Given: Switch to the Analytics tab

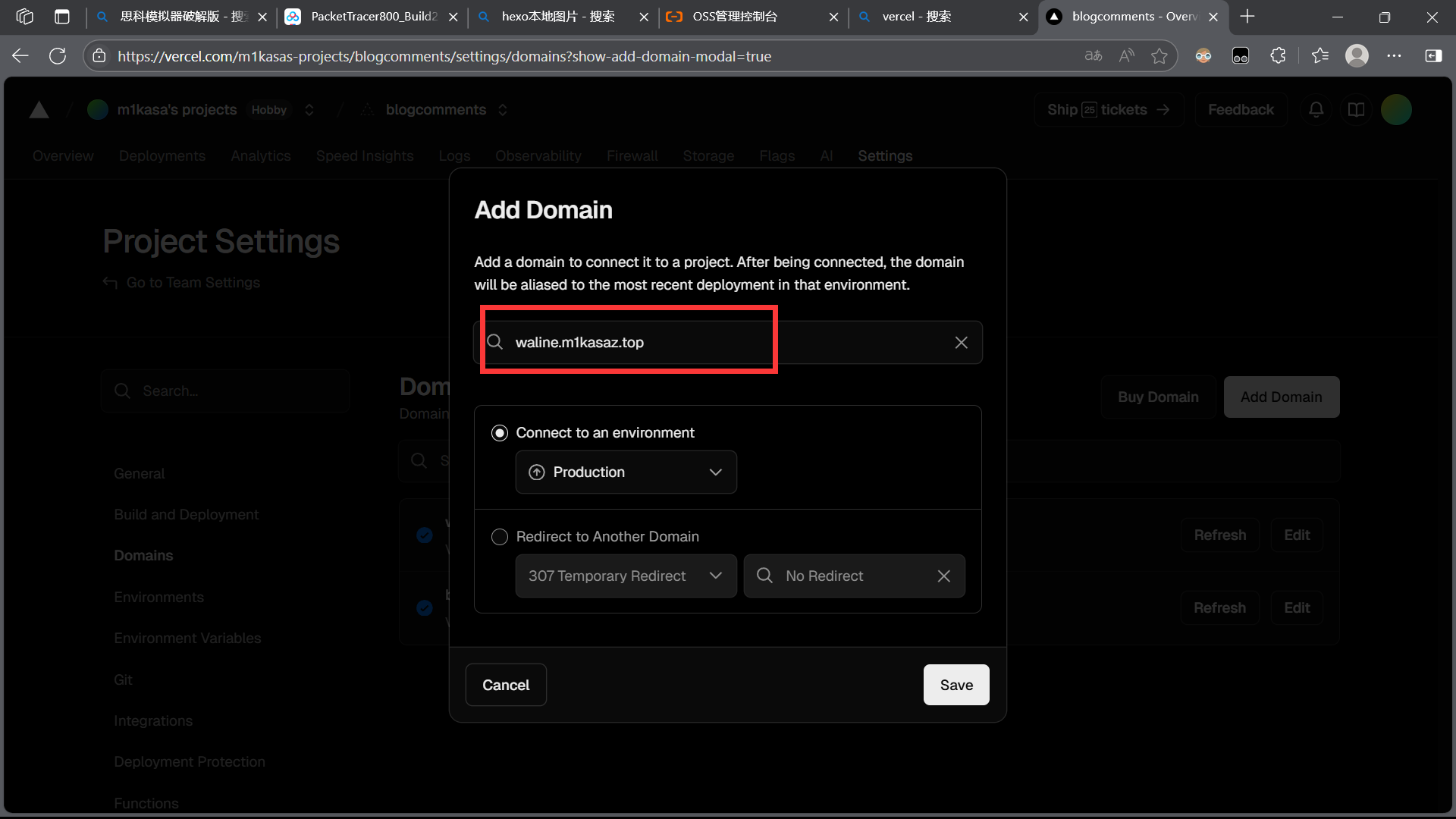Looking at the screenshot, I should coord(261,155).
